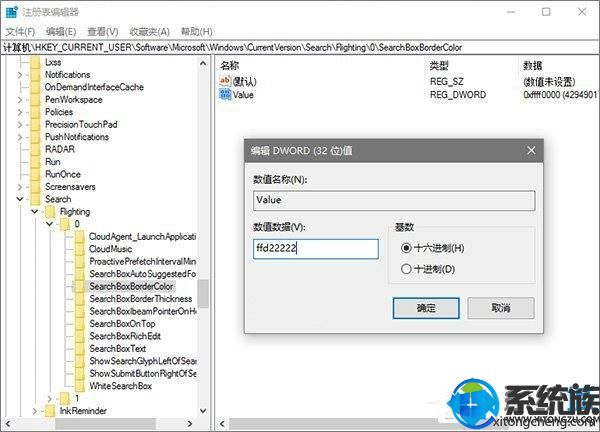Collapse the 0 key node
The width and height of the screenshot is (600, 432).
tap(49, 224)
